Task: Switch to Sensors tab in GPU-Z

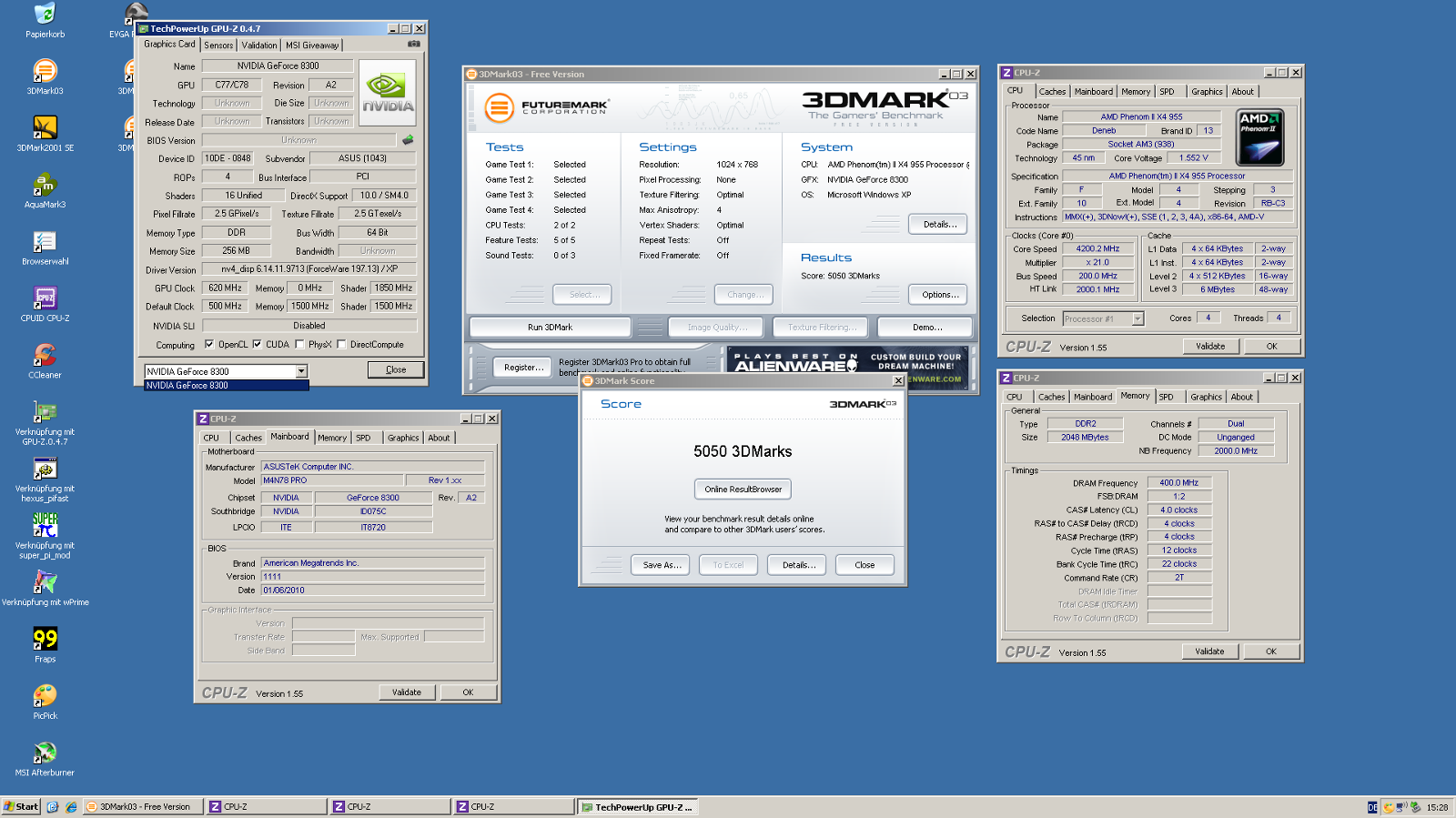Action: click(x=218, y=45)
